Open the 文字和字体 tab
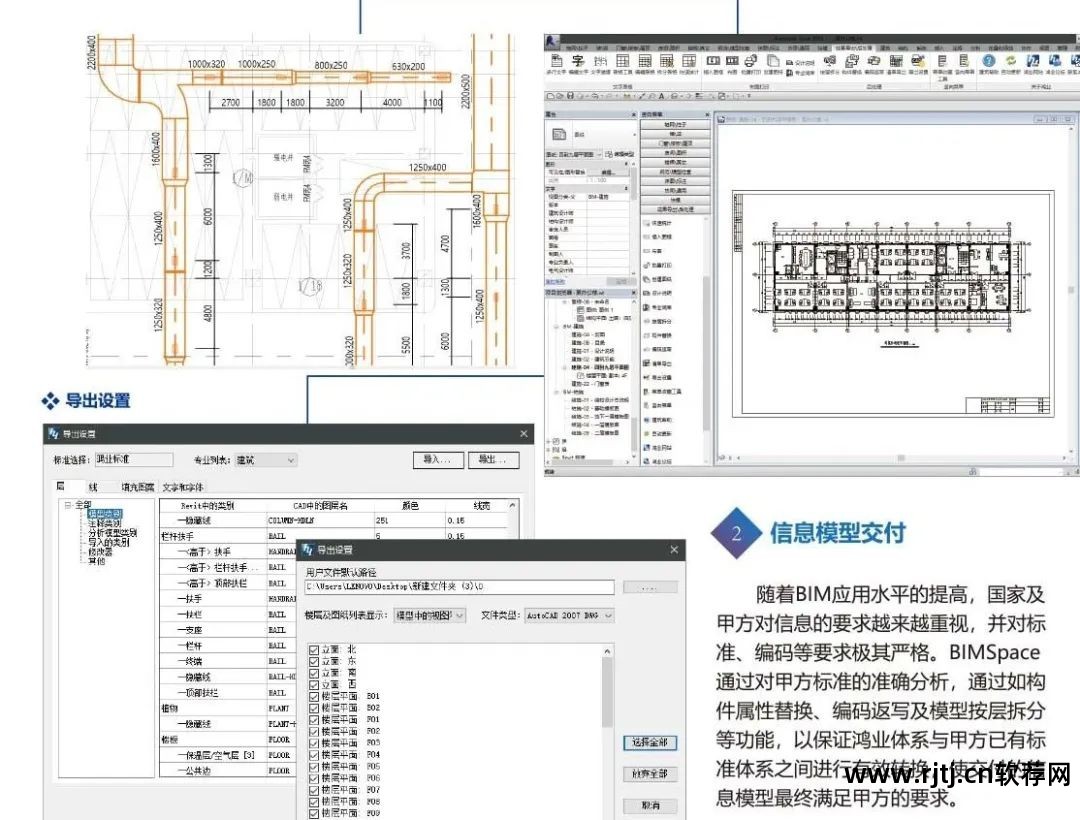The width and height of the screenshot is (1080, 820). [183, 487]
